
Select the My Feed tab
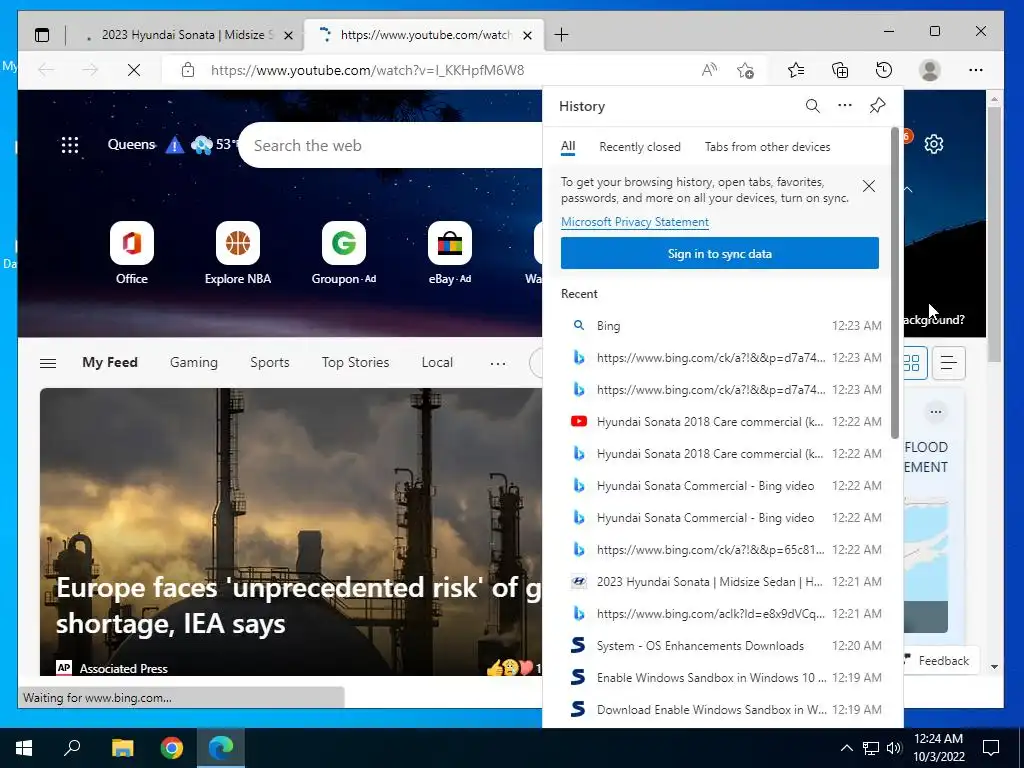[110, 362]
